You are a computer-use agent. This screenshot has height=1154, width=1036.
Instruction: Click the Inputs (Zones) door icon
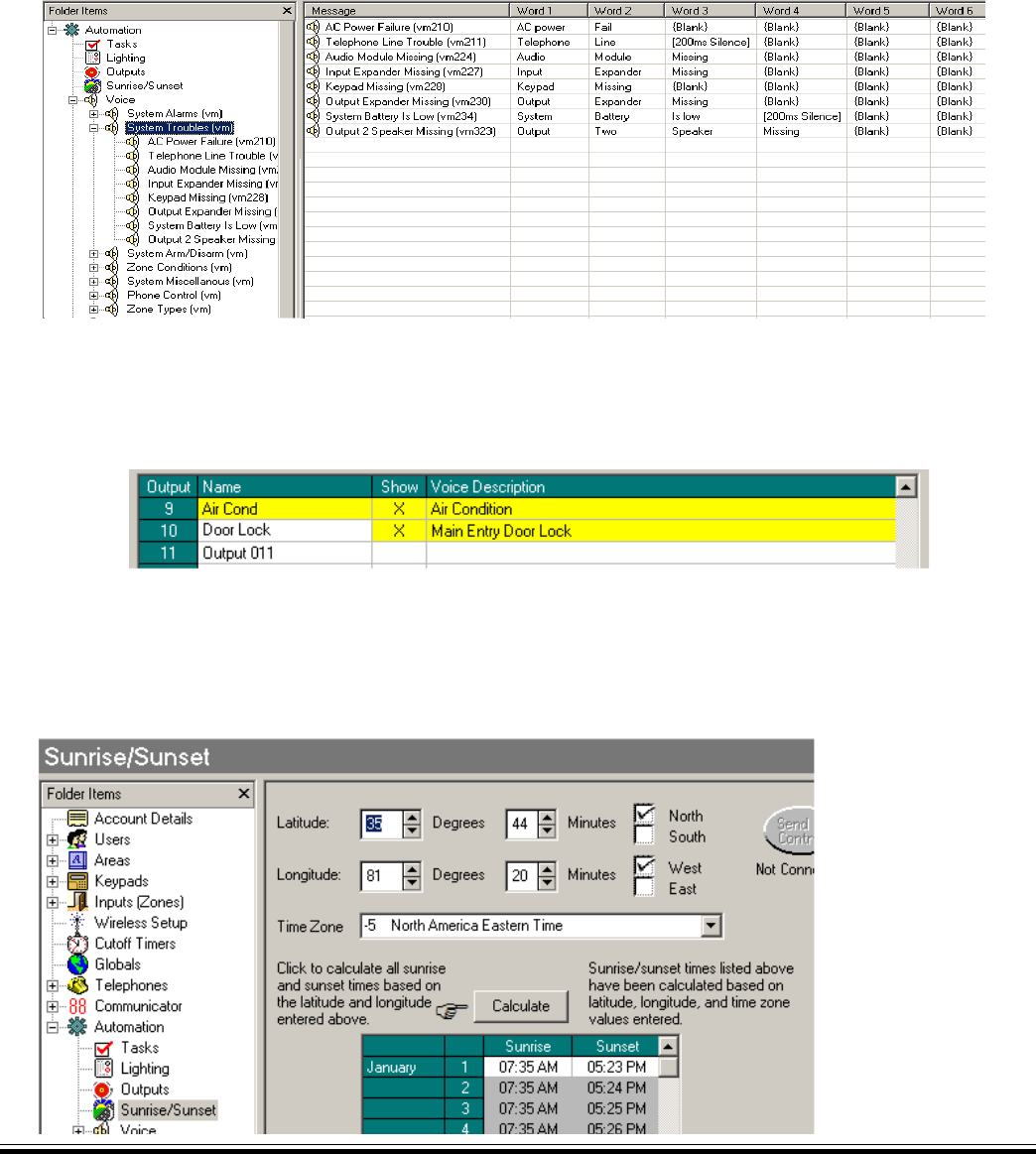77,902
